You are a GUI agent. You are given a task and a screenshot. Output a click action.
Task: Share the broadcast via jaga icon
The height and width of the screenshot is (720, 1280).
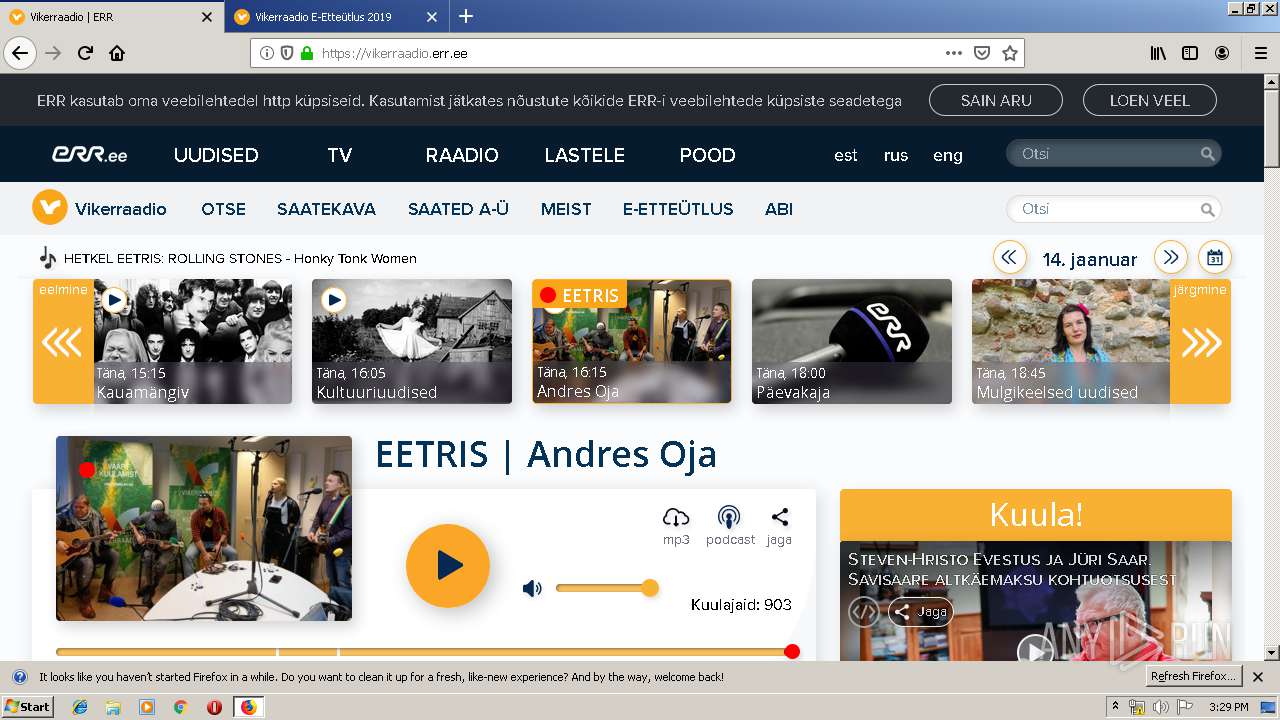[x=779, y=526]
